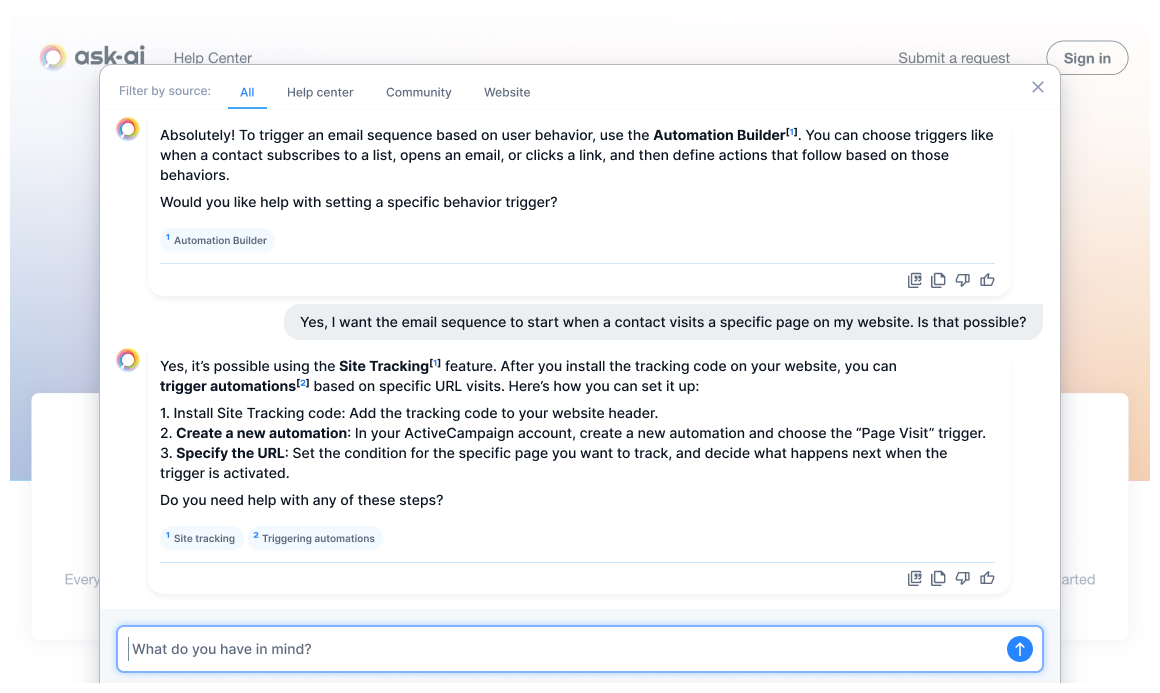Click 'Do you need help with any of these steps?'

[302, 500]
